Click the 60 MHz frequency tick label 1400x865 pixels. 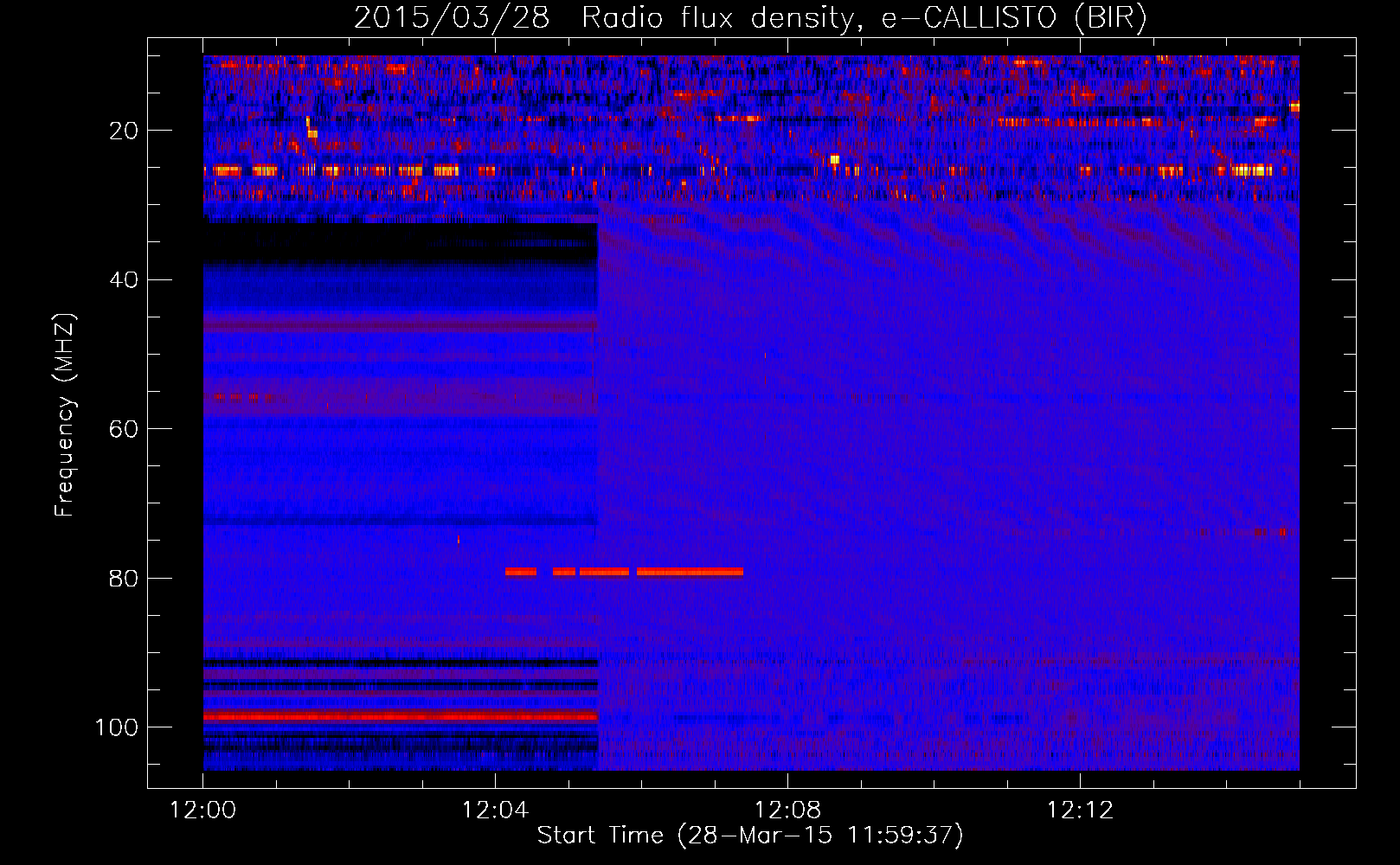(125, 429)
